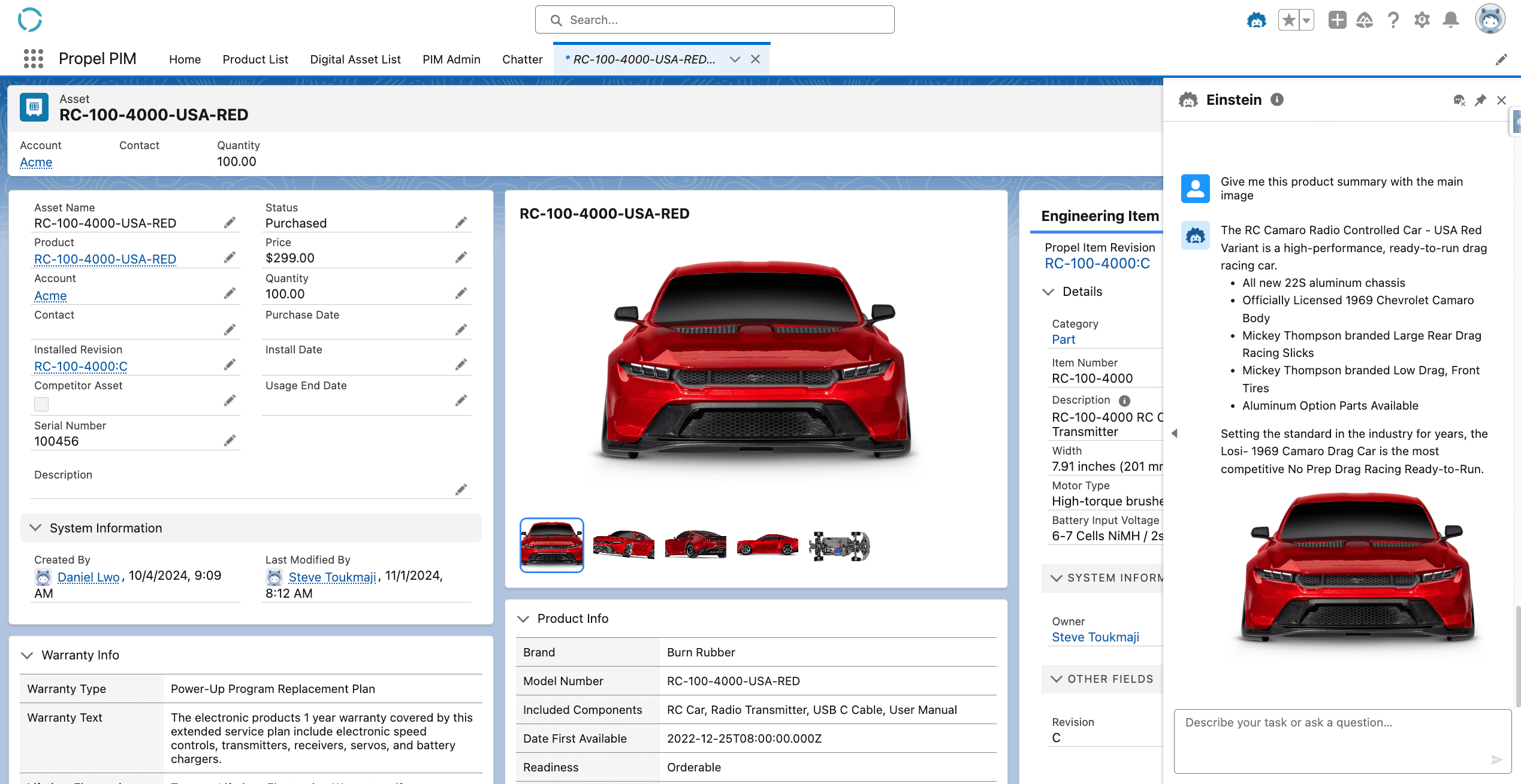
Task: Toggle the Competitor Asset checkbox
Action: point(41,404)
